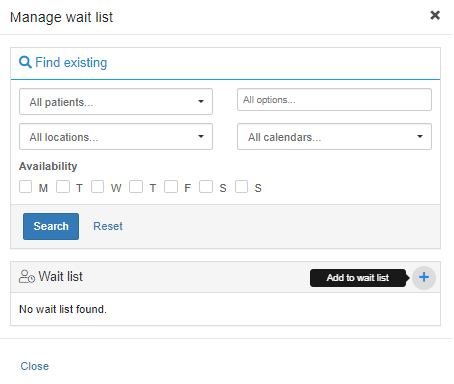Image resolution: width=454 pixels, height=384 pixels.
Task: Click the plus icon to add to wait list
Action: coord(423,277)
